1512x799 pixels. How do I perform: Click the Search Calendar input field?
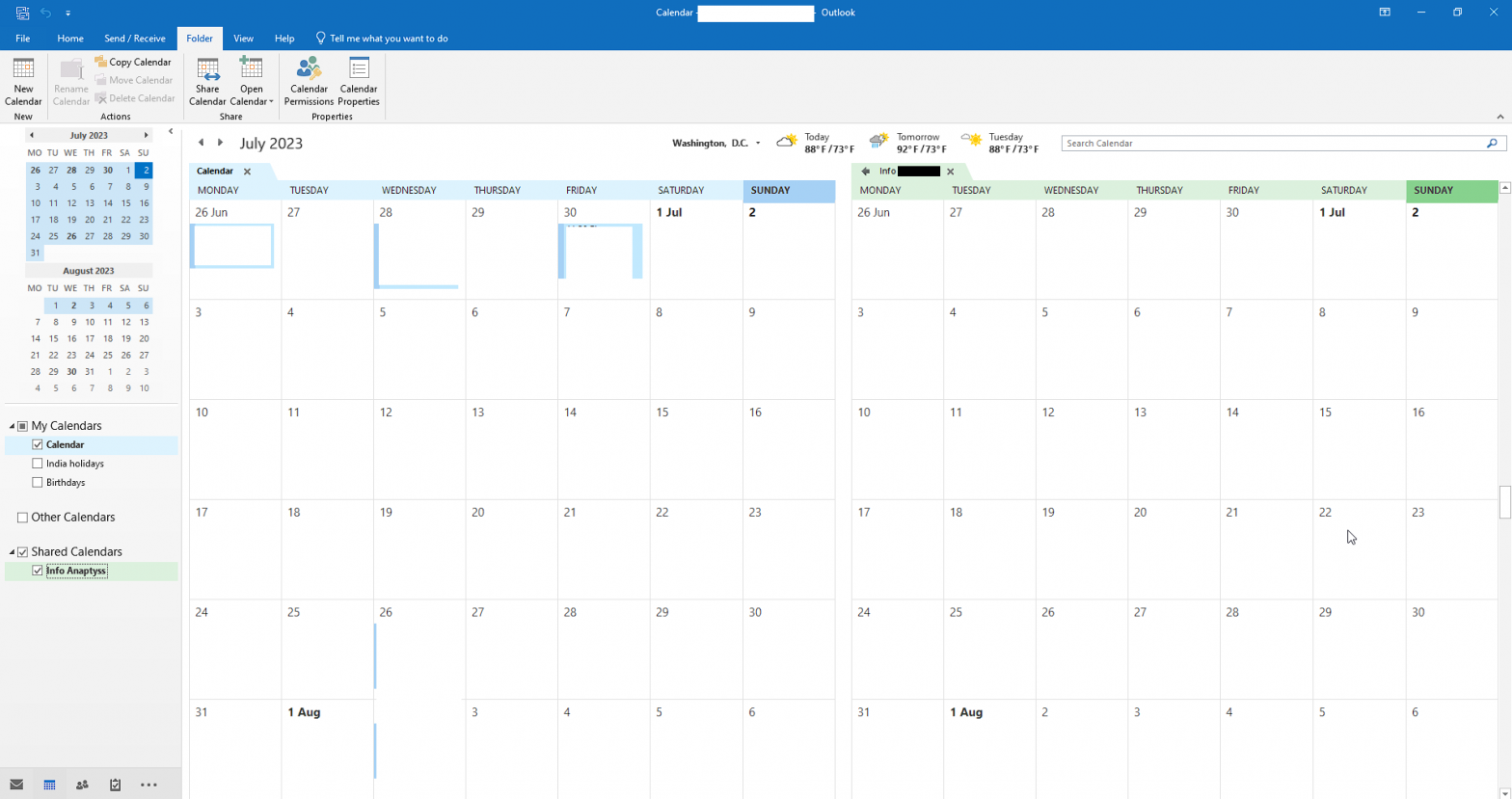pos(1273,144)
